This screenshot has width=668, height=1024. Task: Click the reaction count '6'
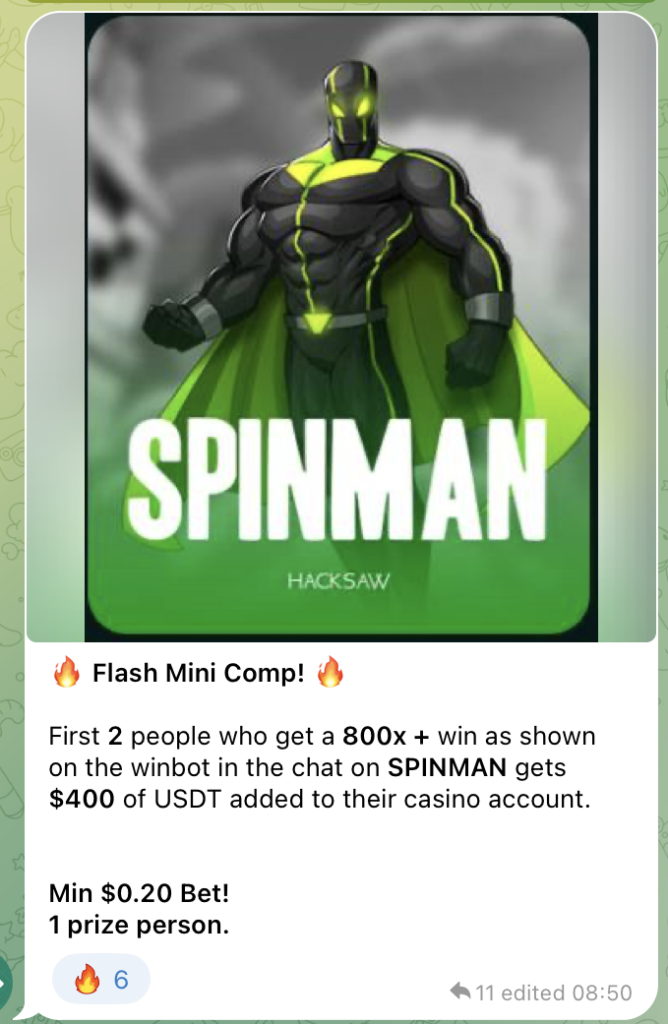pos(121,980)
